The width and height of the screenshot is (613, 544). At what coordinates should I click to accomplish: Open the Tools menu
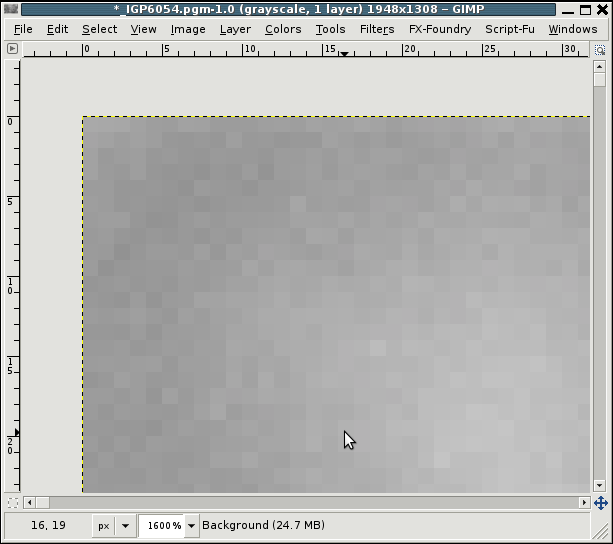click(x=330, y=29)
